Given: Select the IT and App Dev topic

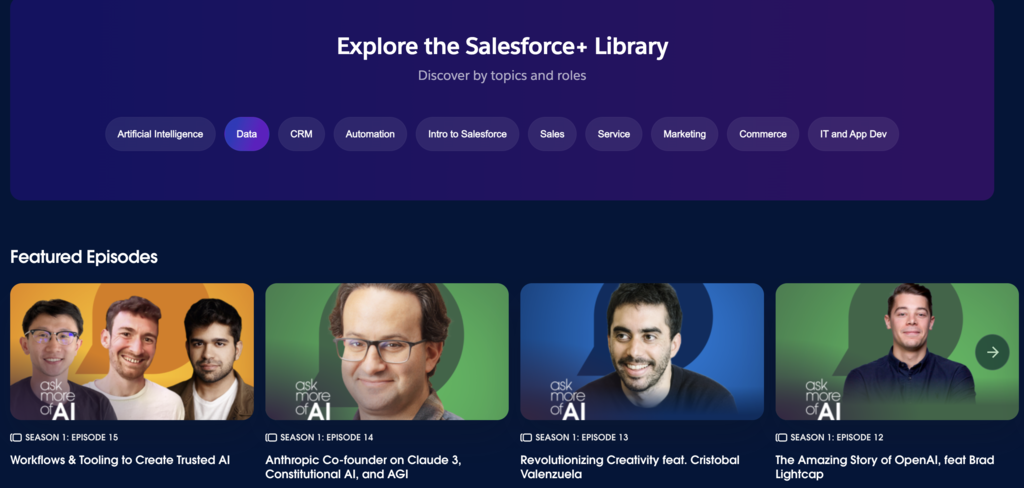Looking at the screenshot, I should click(x=853, y=134).
